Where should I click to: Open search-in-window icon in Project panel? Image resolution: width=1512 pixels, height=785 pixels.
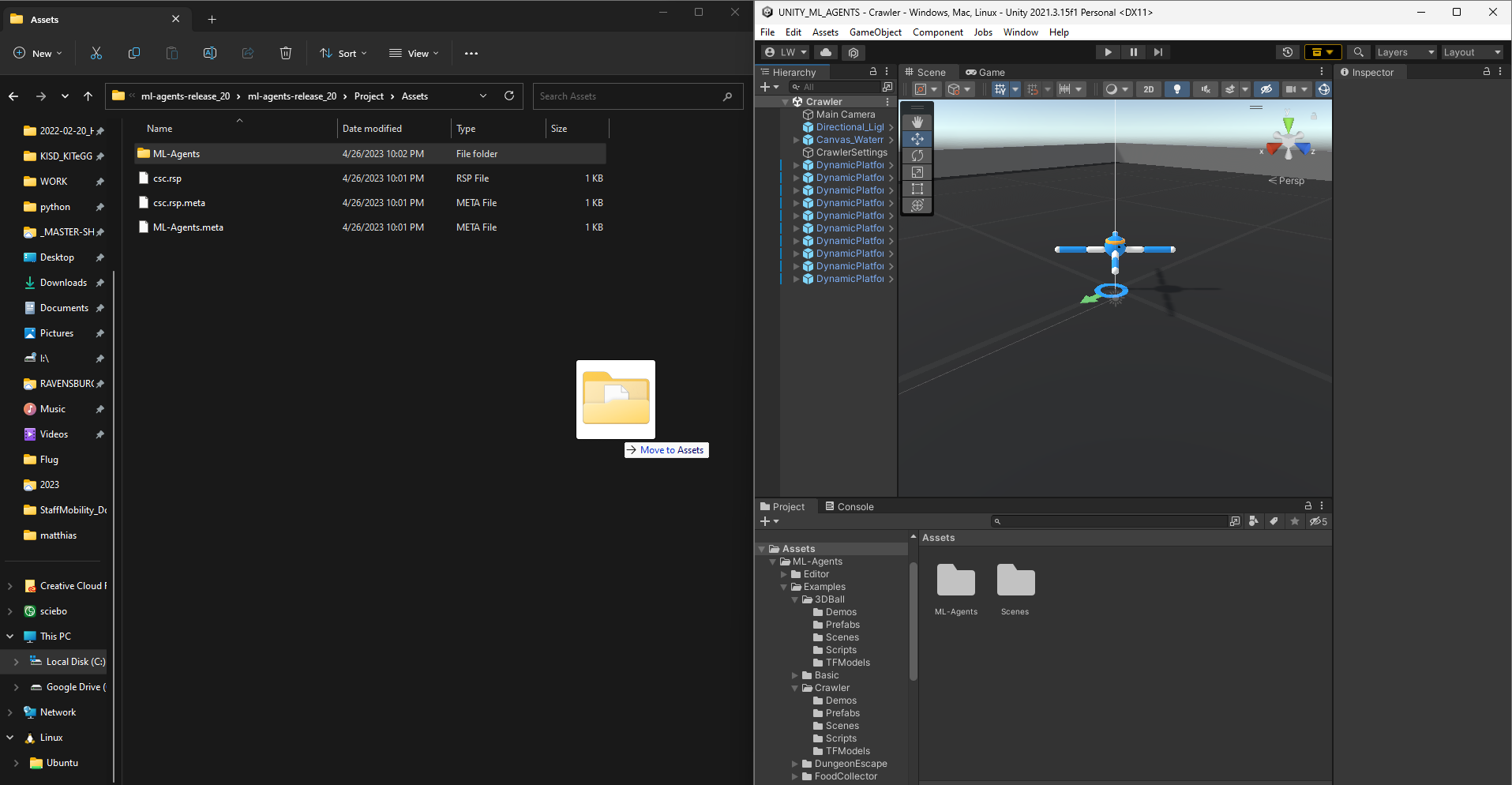1235,521
